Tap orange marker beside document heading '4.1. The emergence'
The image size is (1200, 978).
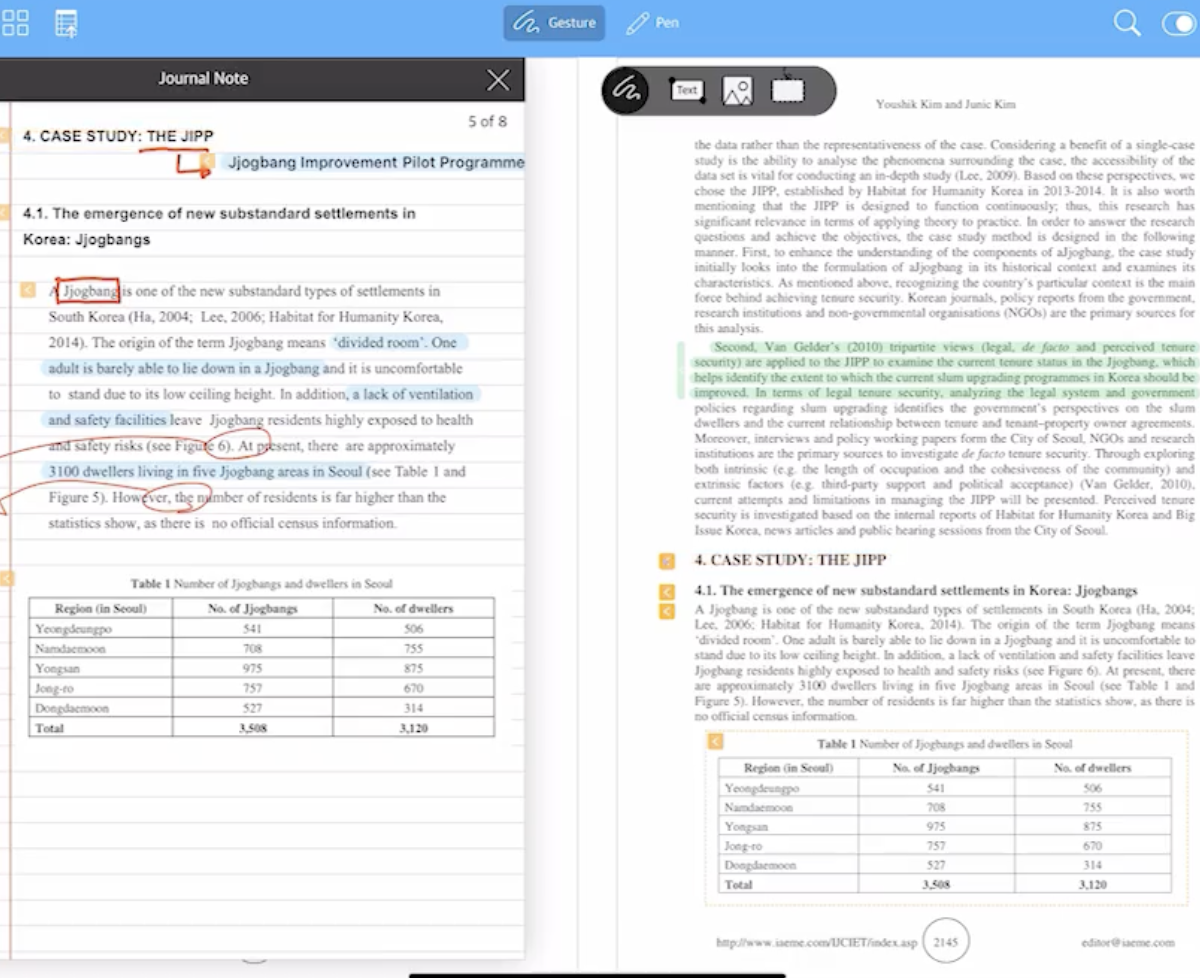point(667,591)
